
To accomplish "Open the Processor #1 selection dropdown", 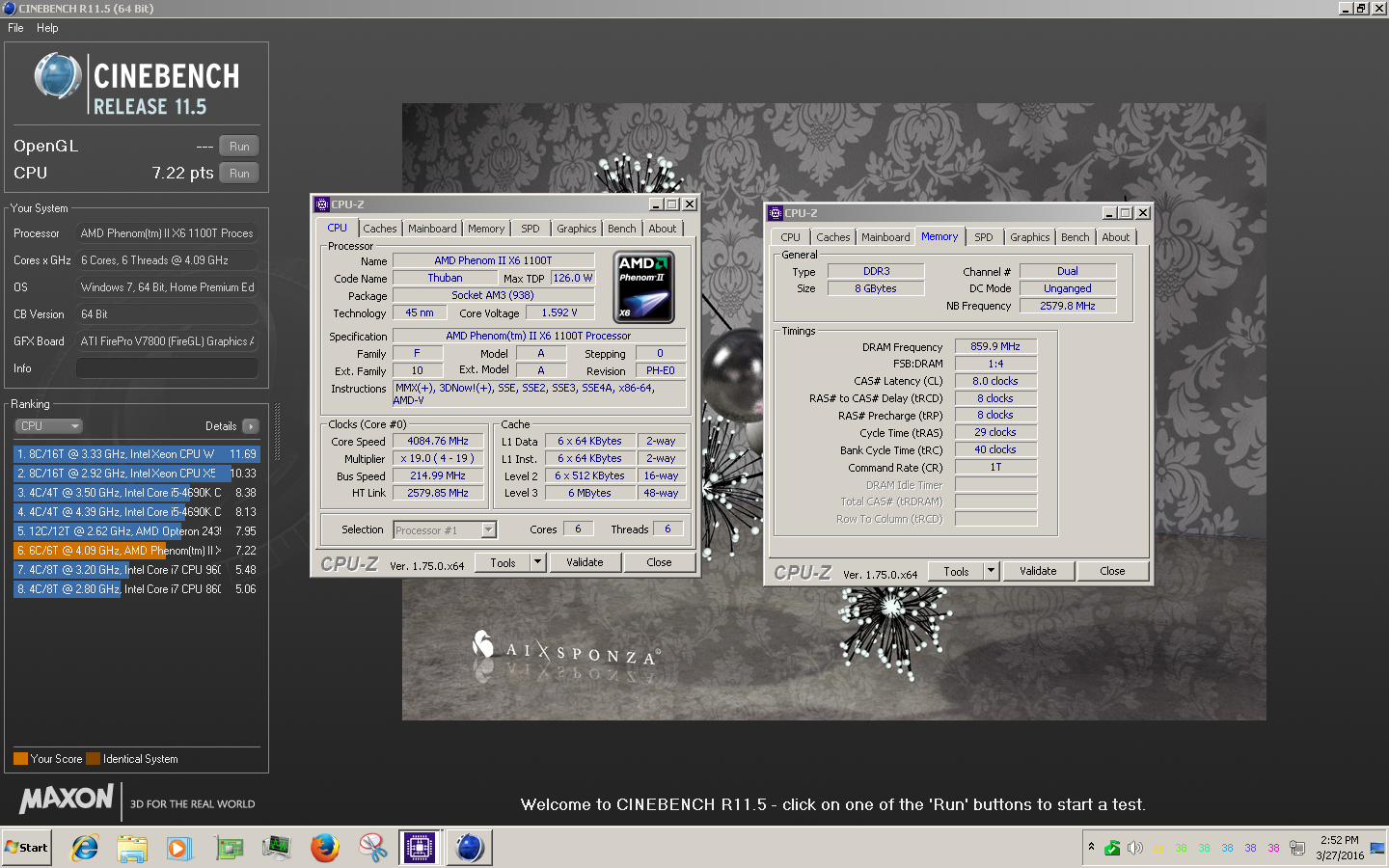I will pyautogui.click(x=445, y=529).
